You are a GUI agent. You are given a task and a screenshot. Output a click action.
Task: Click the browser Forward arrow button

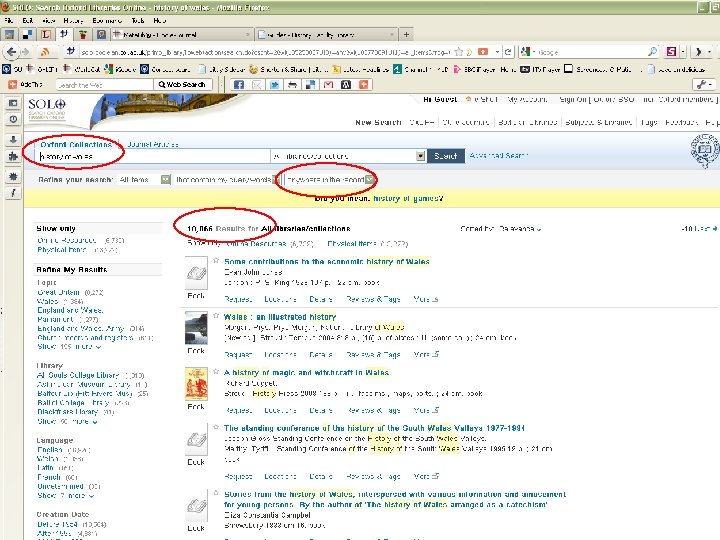[26, 52]
